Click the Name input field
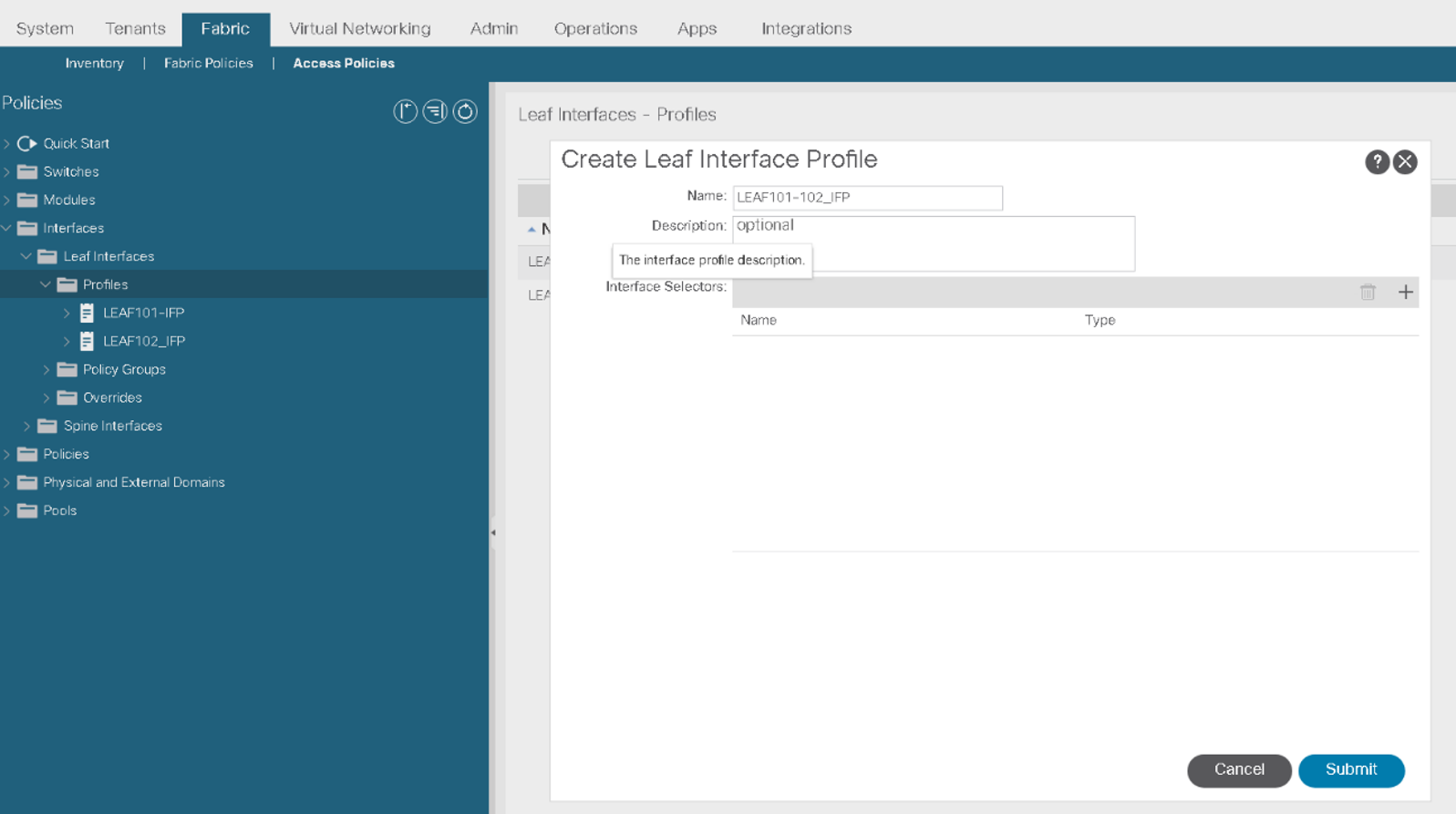The width and height of the screenshot is (1456, 814). 867,198
